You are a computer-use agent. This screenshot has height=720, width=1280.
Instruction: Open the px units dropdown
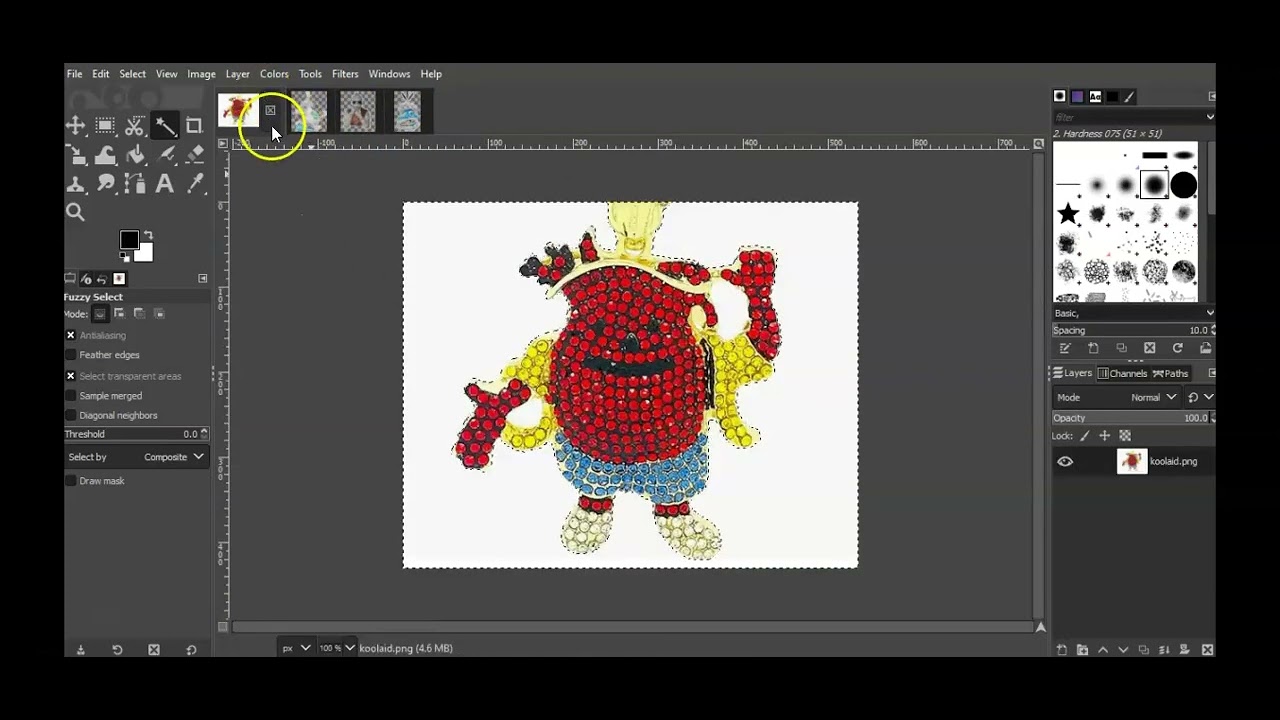point(297,648)
